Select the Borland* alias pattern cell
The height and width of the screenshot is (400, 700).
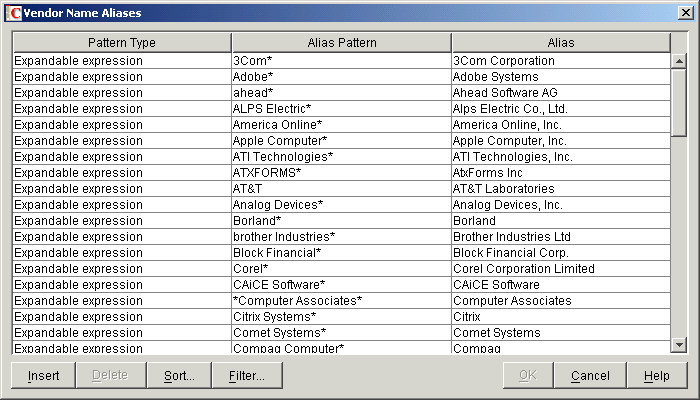341,221
